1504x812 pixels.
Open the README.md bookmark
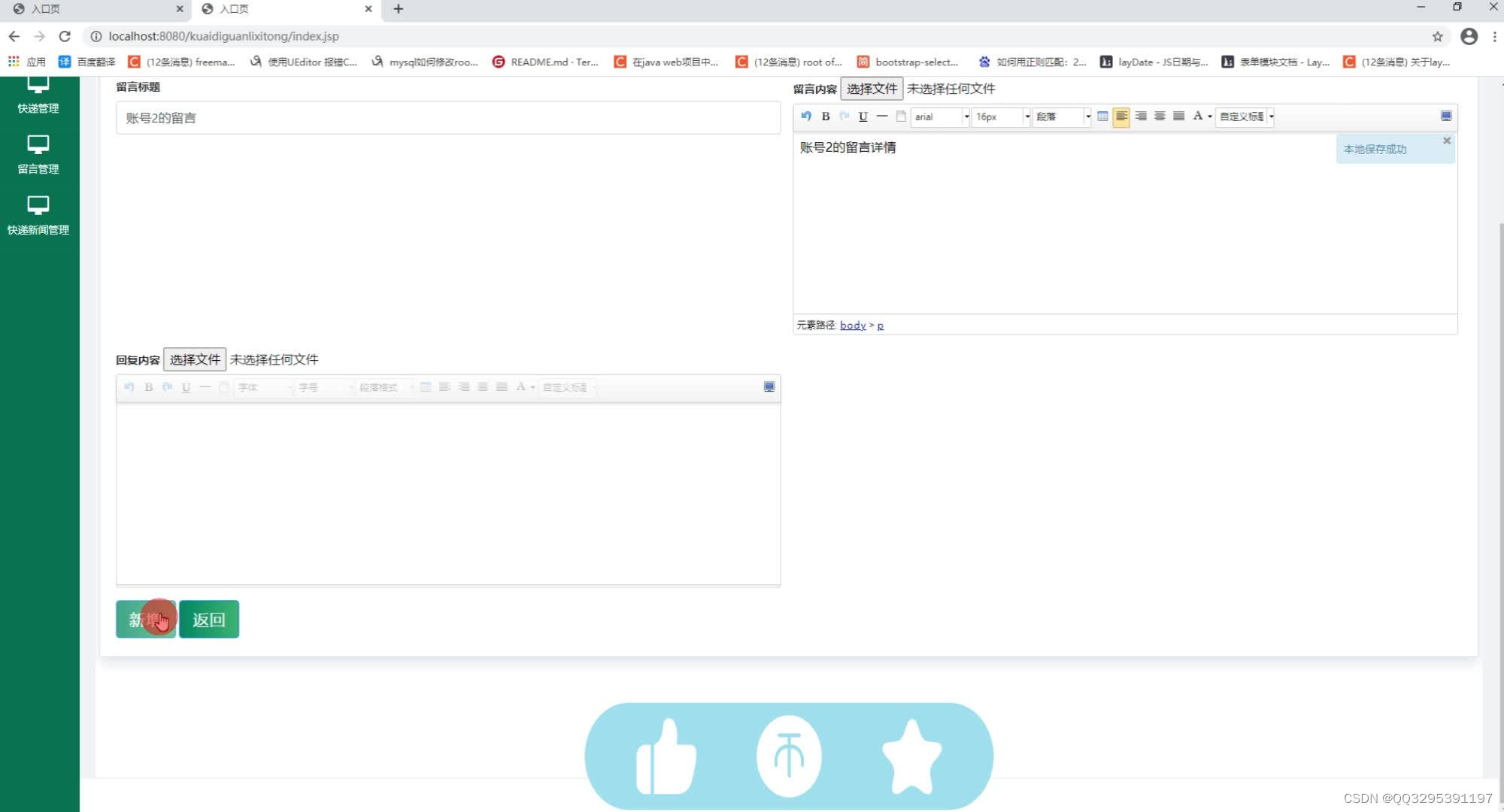click(x=545, y=62)
